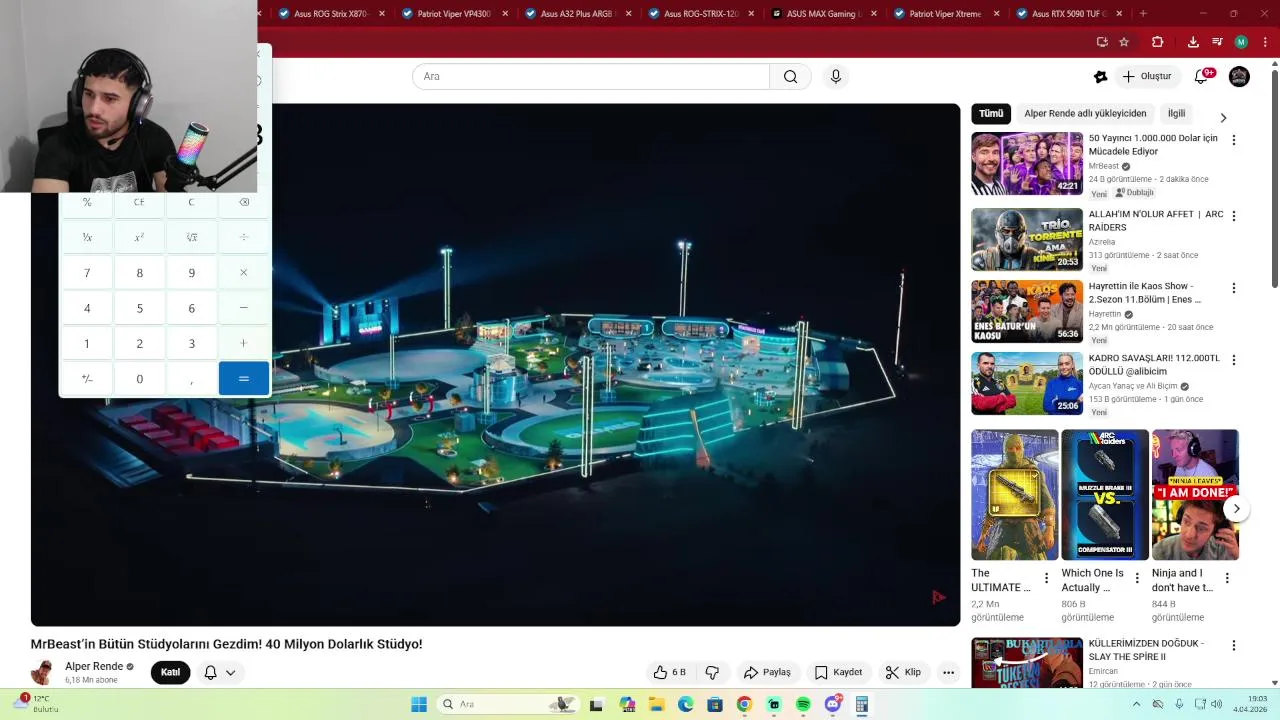This screenshot has width=1280, height=720.
Task: Open new tab with plus button
Action: tap(1143, 14)
